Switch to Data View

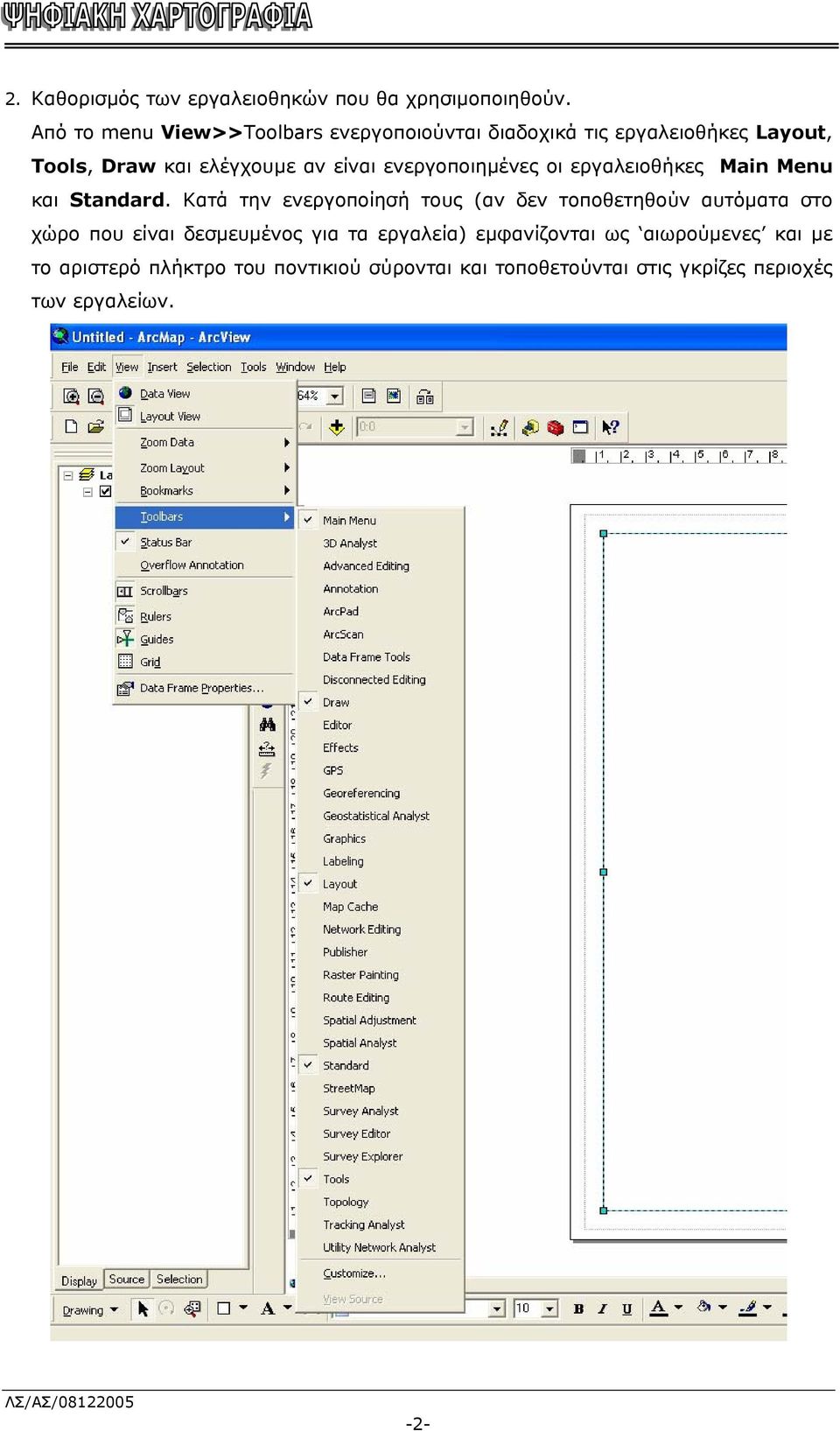coord(204,393)
